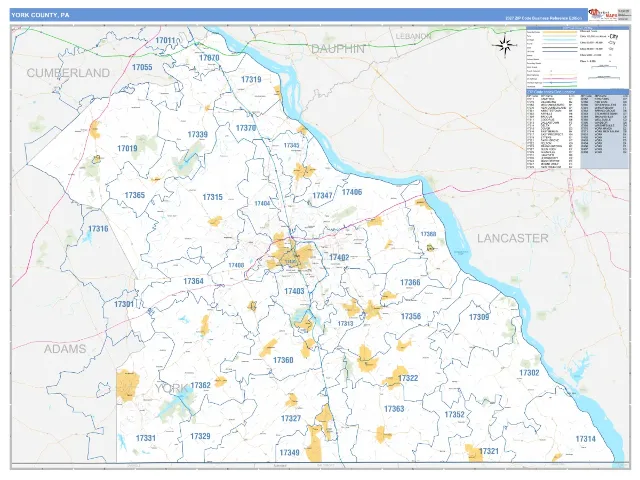
Task: Select ZIP code 17313 label
Action: (x=345, y=324)
